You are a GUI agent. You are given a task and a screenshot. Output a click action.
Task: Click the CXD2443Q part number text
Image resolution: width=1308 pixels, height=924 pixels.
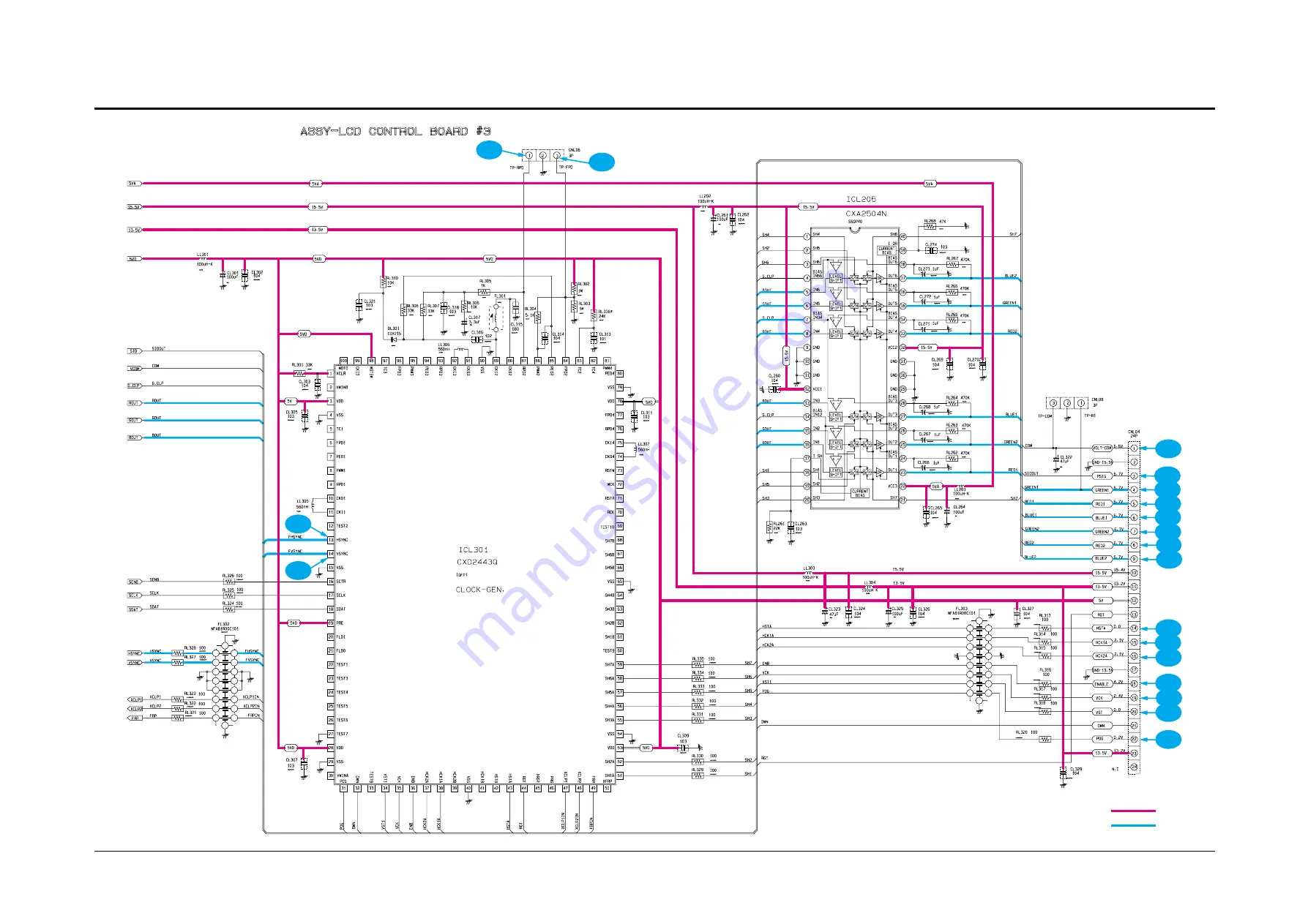click(477, 562)
